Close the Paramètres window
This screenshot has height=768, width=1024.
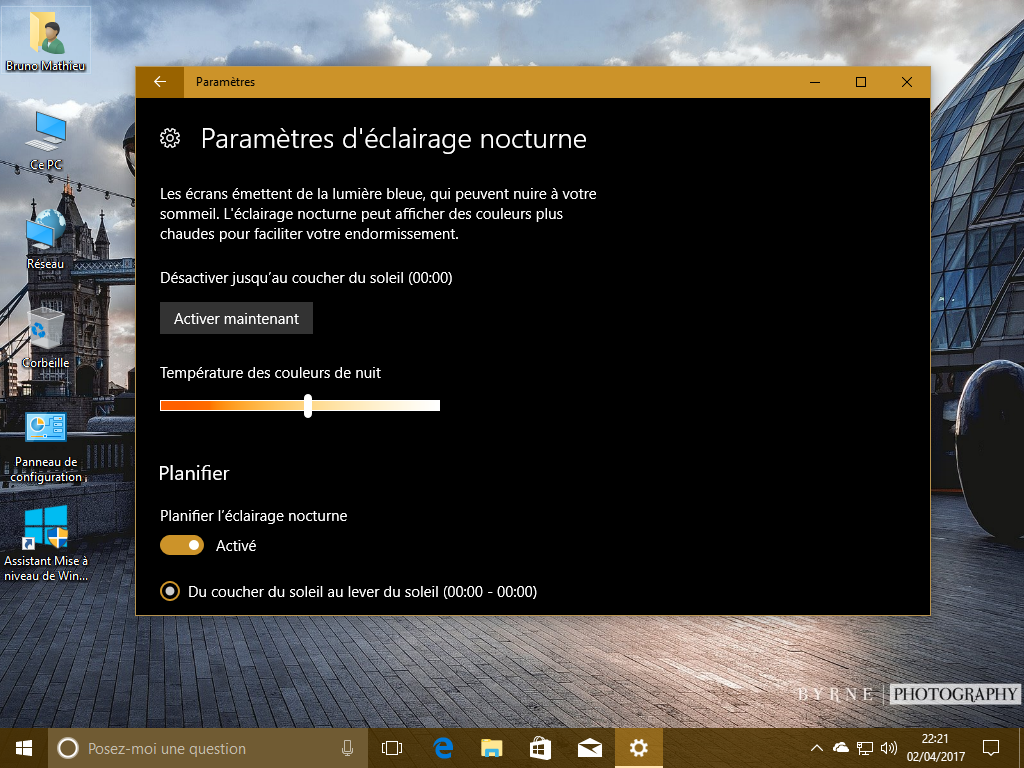906,82
